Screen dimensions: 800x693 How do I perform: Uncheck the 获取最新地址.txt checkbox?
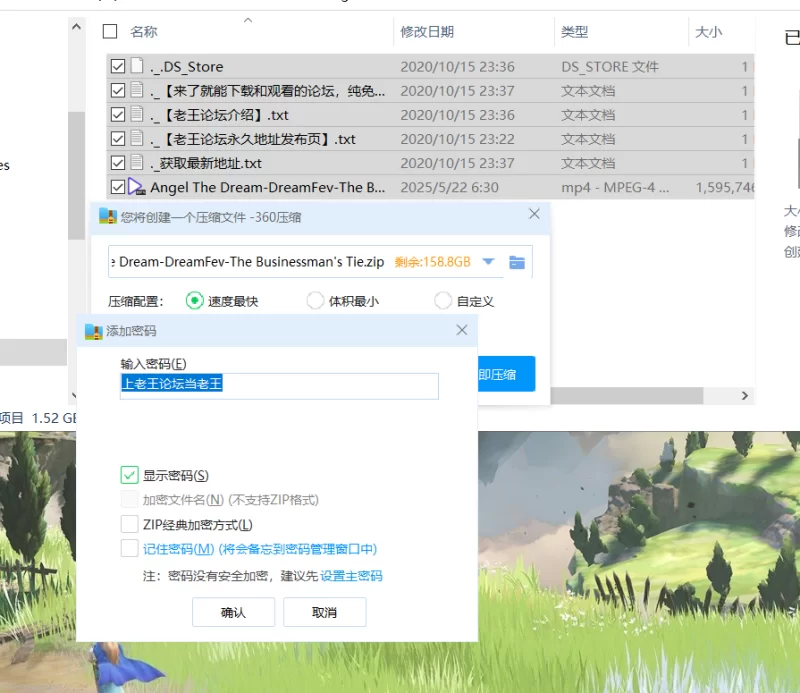118,163
